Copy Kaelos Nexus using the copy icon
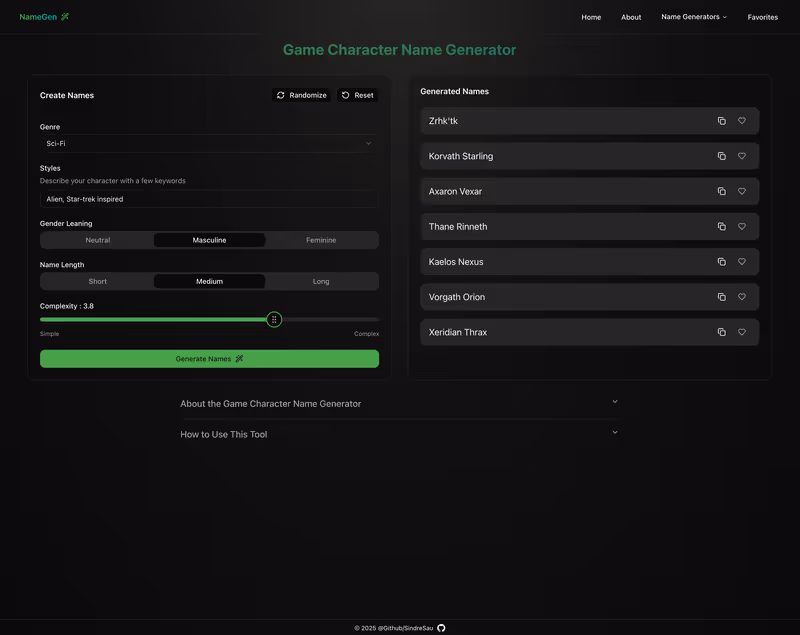This screenshot has height=635, width=800. click(721, 261)
